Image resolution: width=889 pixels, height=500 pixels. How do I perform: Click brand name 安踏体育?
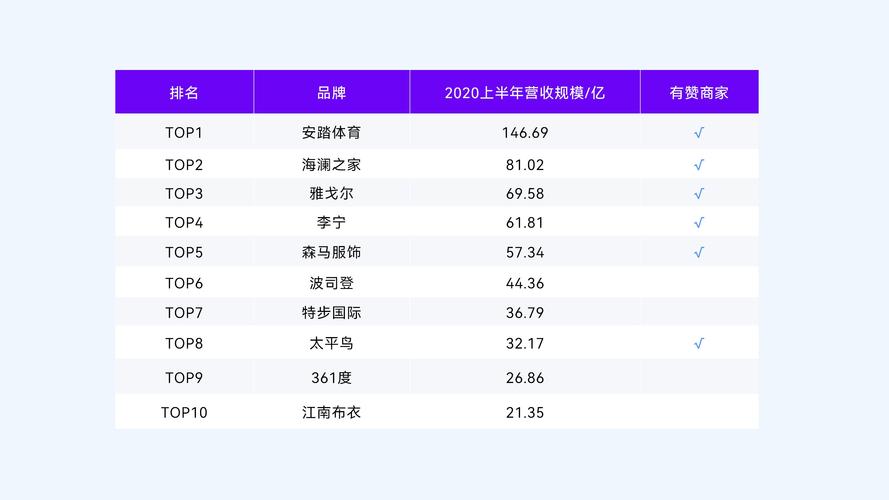tap(331, 133)
